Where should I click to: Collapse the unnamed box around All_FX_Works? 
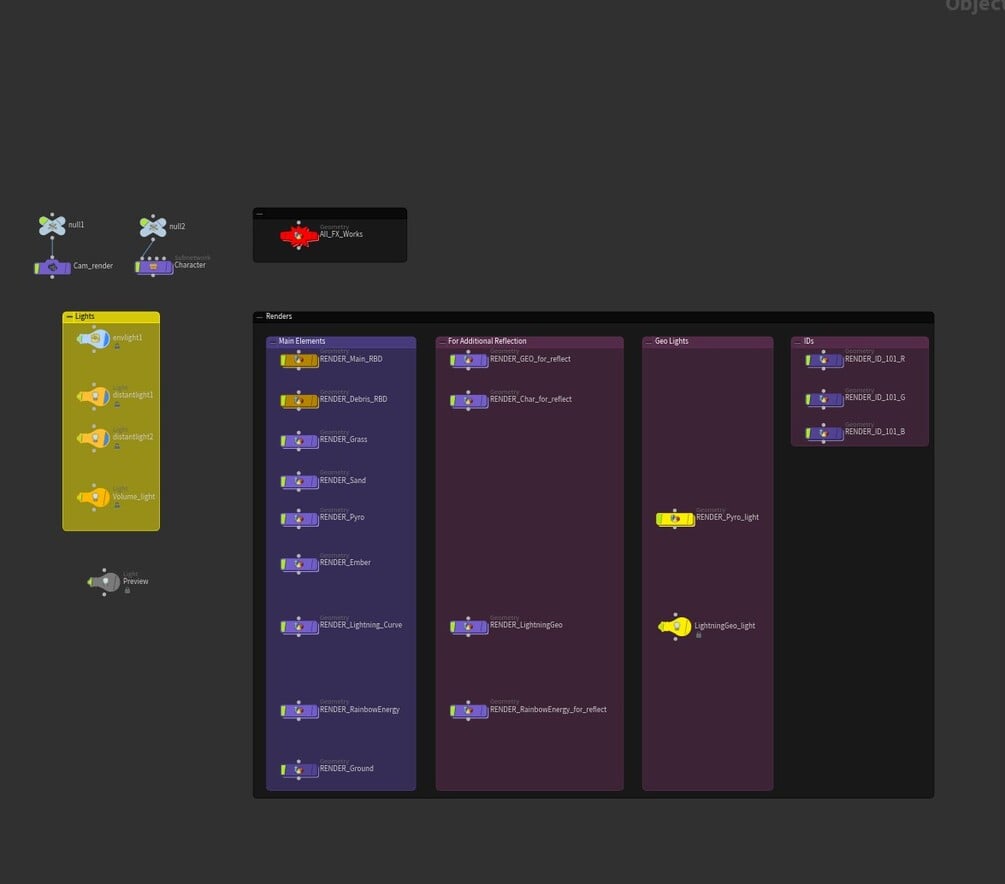click(260, 214)
